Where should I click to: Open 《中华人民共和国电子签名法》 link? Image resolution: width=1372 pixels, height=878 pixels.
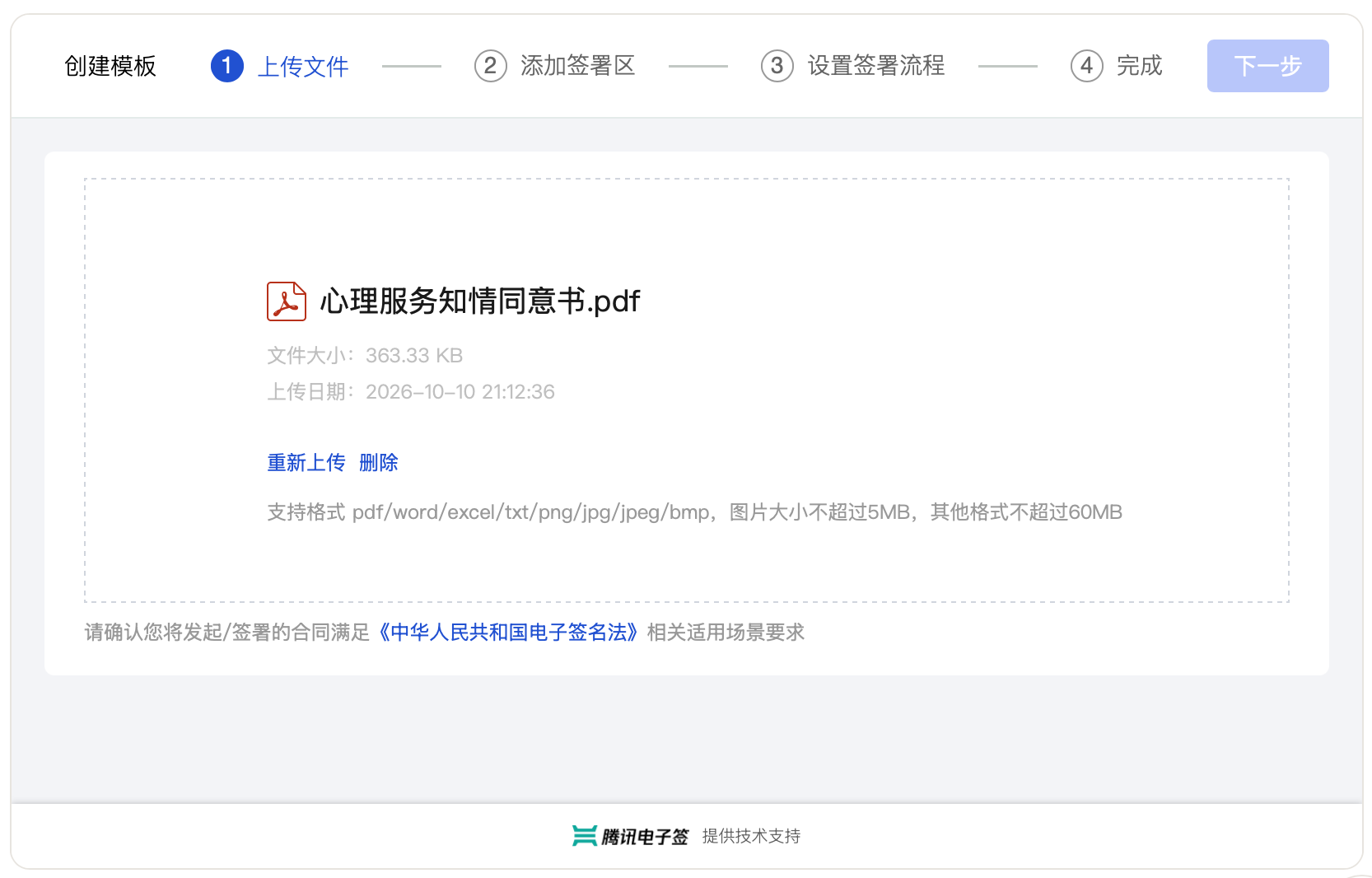pyautogui.click(x=509, y=633)
